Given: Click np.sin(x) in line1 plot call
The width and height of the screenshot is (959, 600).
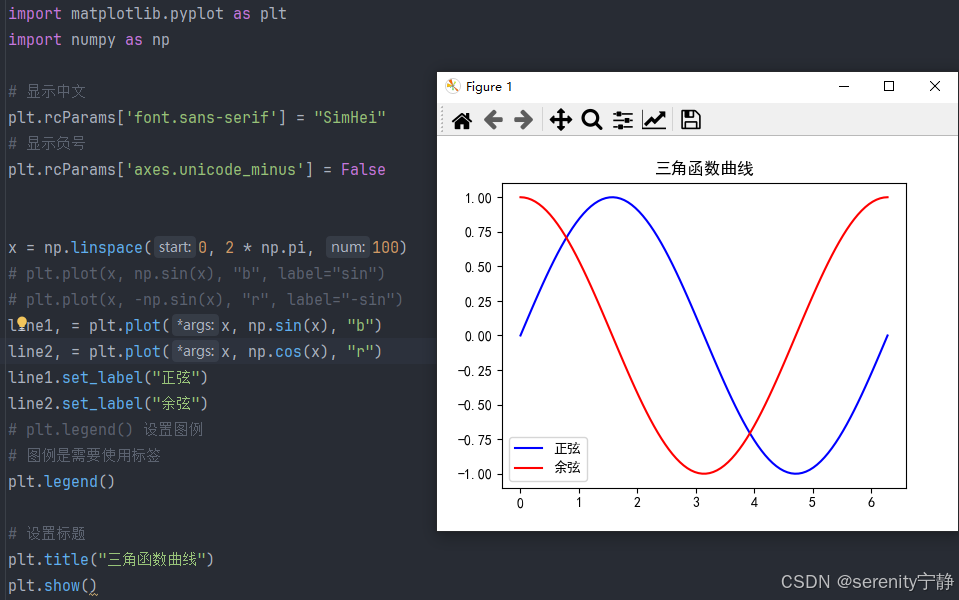Looking at the screenshot, I should coord(287,325).
